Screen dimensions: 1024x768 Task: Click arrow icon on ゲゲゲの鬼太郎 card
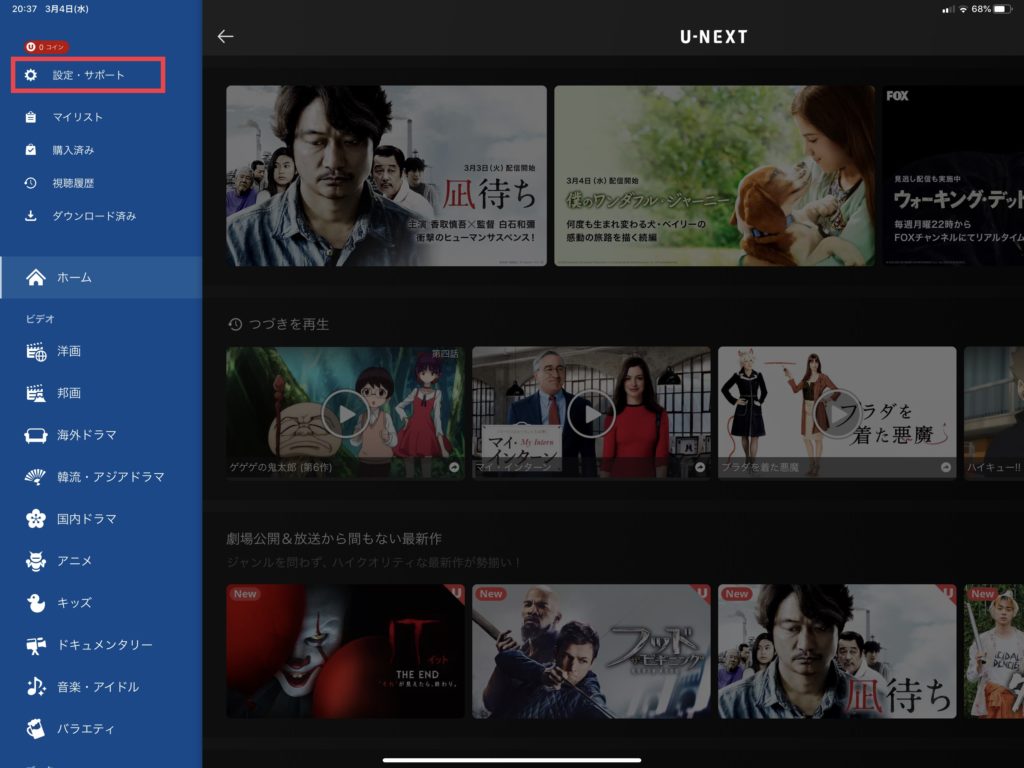coord(454,468)
